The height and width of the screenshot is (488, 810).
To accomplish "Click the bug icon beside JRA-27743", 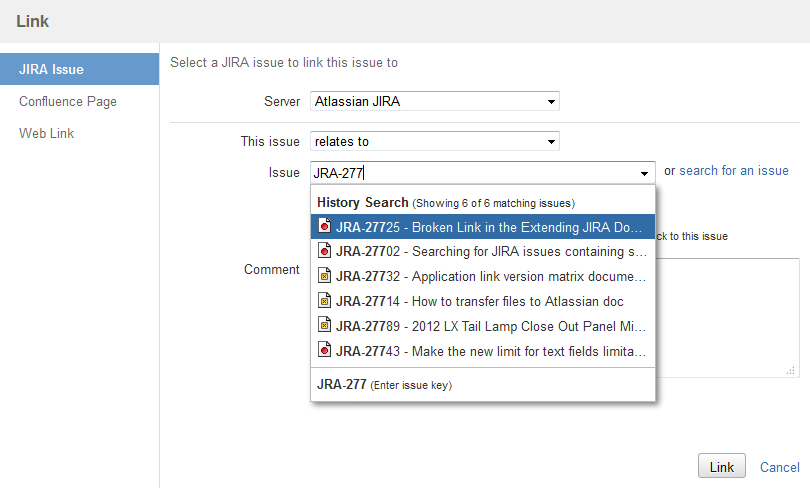I will (x=324, y=350).
